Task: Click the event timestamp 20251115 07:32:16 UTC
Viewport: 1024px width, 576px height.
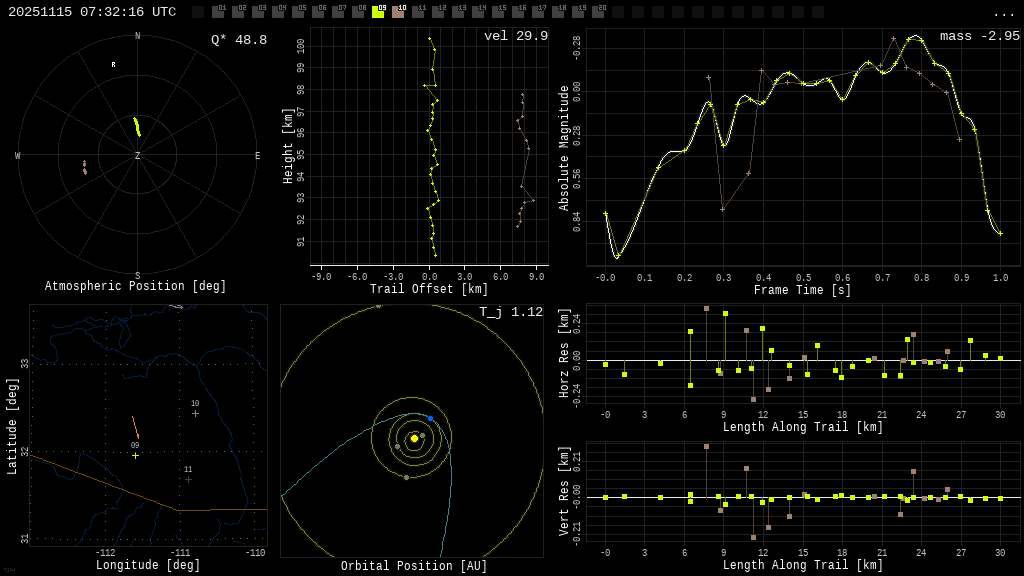Action: 92,12
